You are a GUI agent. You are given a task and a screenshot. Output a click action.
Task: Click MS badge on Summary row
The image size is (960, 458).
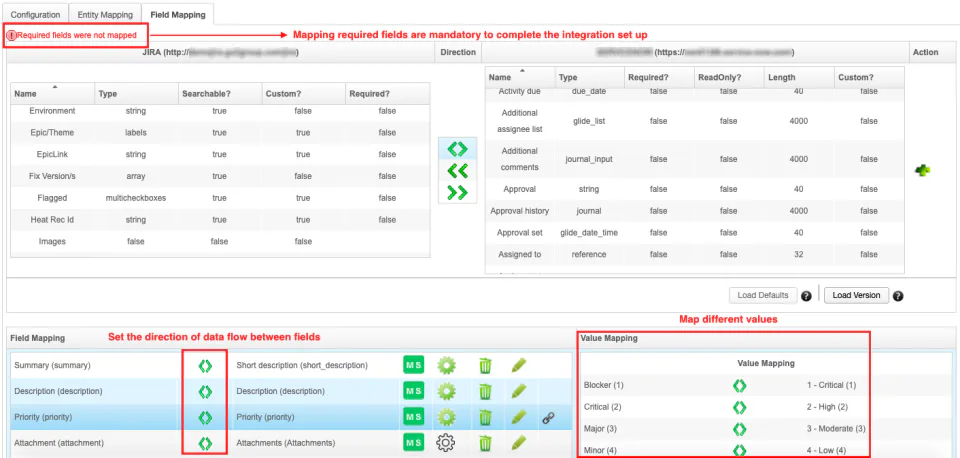click(x=413, y=365)
